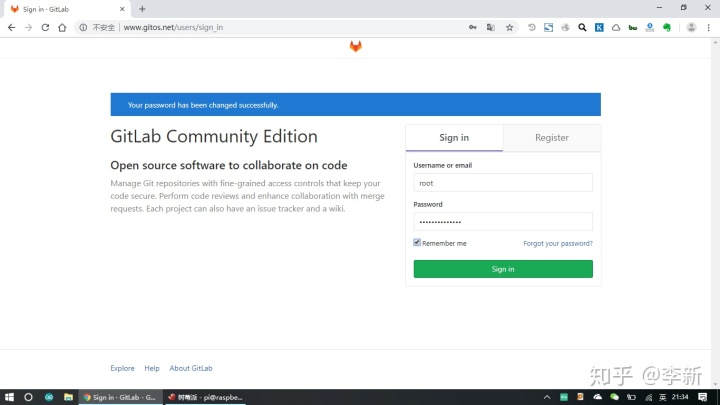The width and height of the screenshot is (720, 405).
Task: Click the magnifier search extension icon
Action: point(582,28)
